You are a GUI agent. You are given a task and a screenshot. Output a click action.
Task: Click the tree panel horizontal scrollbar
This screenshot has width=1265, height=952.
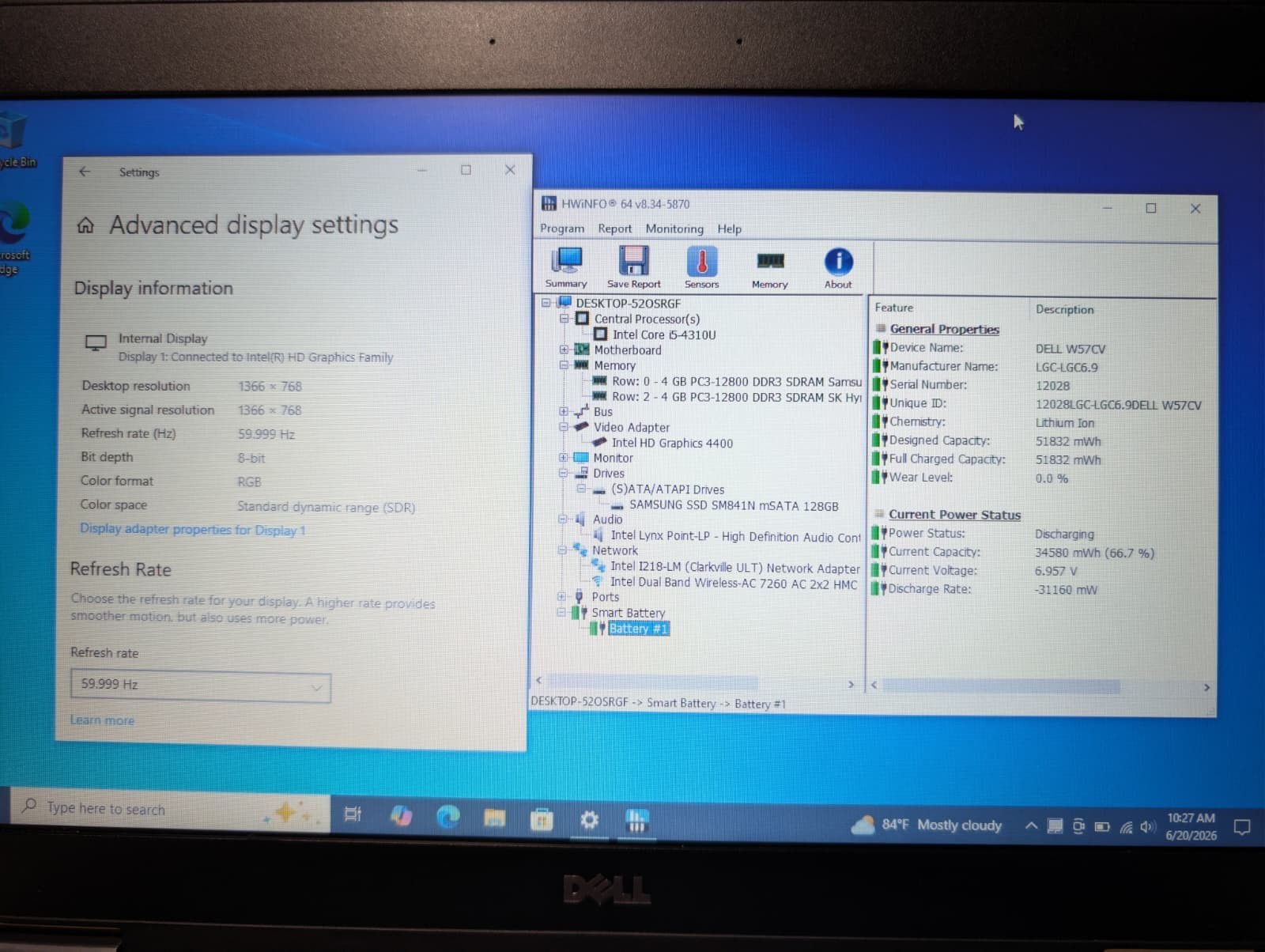[653, 682]
